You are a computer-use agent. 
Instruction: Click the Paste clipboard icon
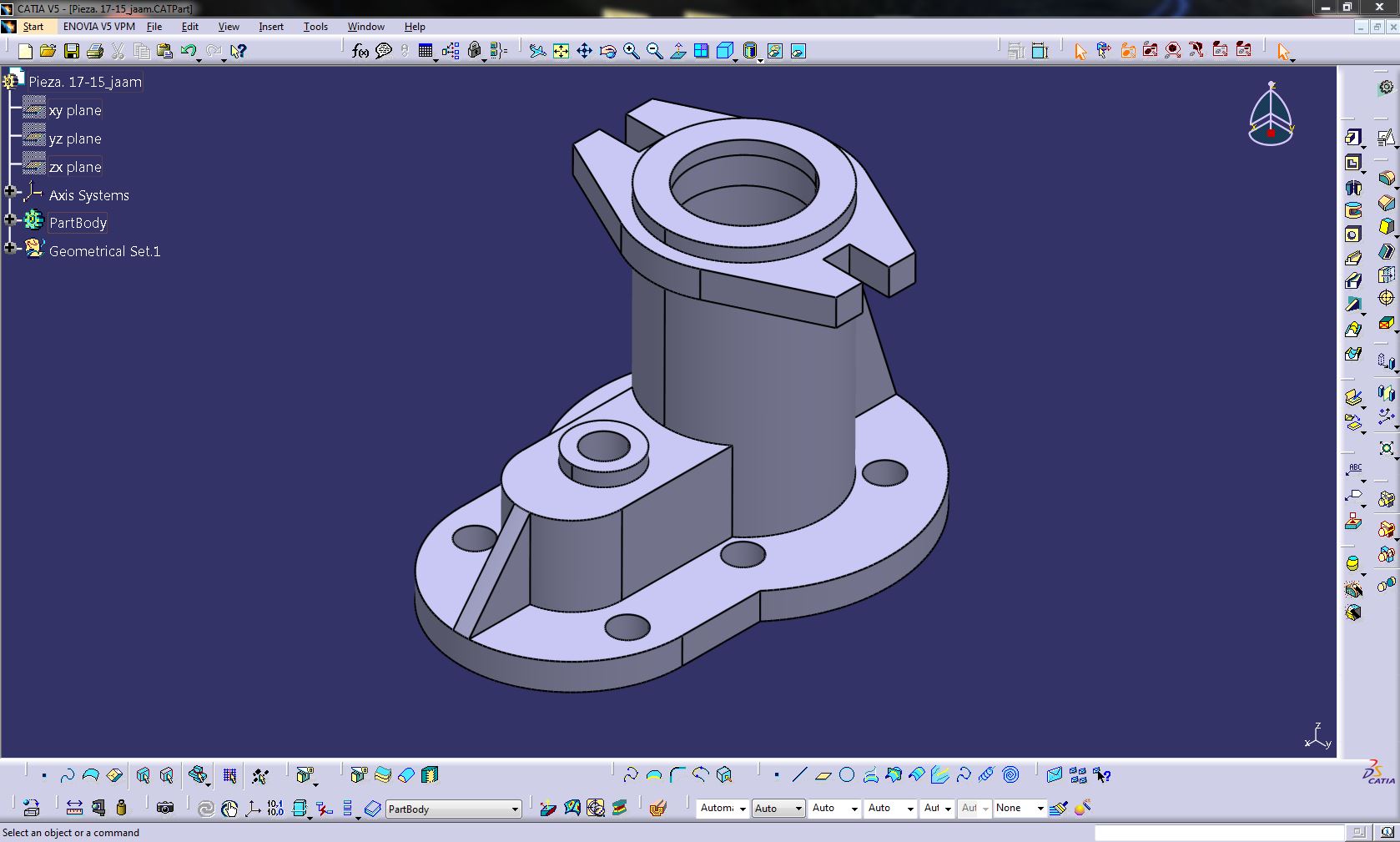pos(165,51)
